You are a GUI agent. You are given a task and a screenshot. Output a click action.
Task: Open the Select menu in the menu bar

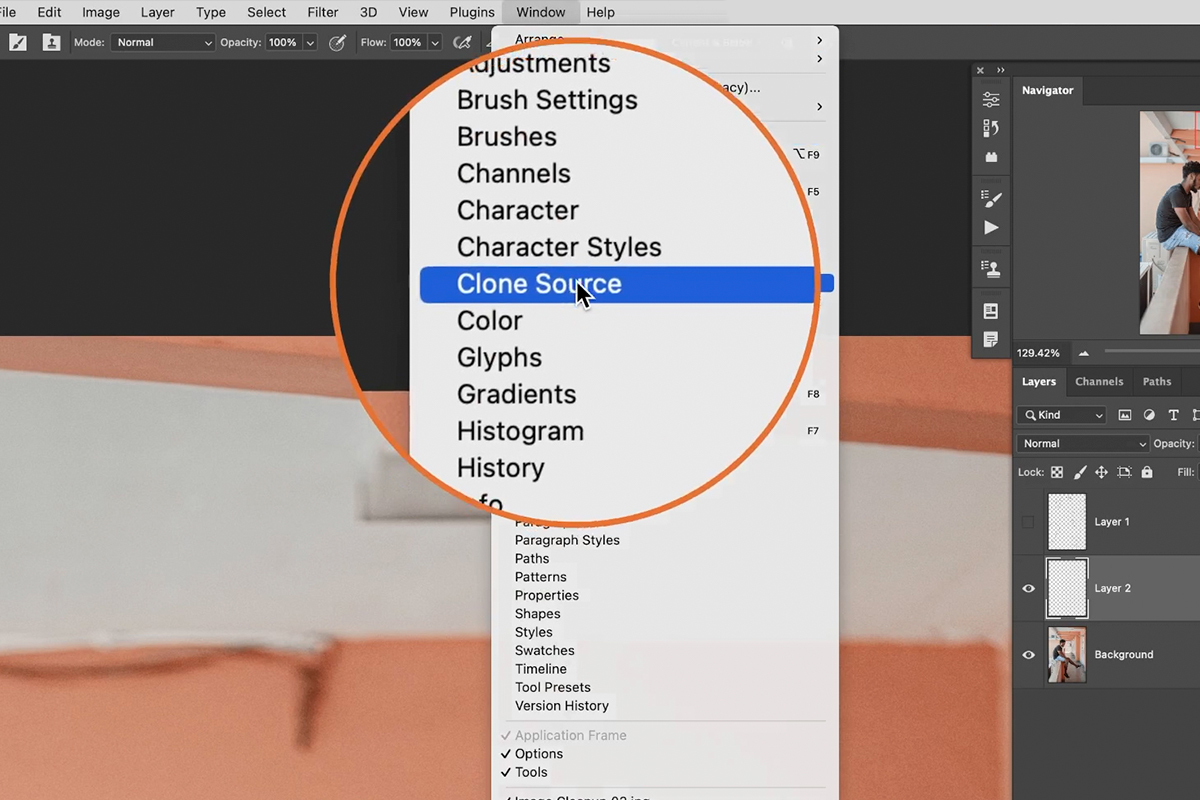click(266, 12)
